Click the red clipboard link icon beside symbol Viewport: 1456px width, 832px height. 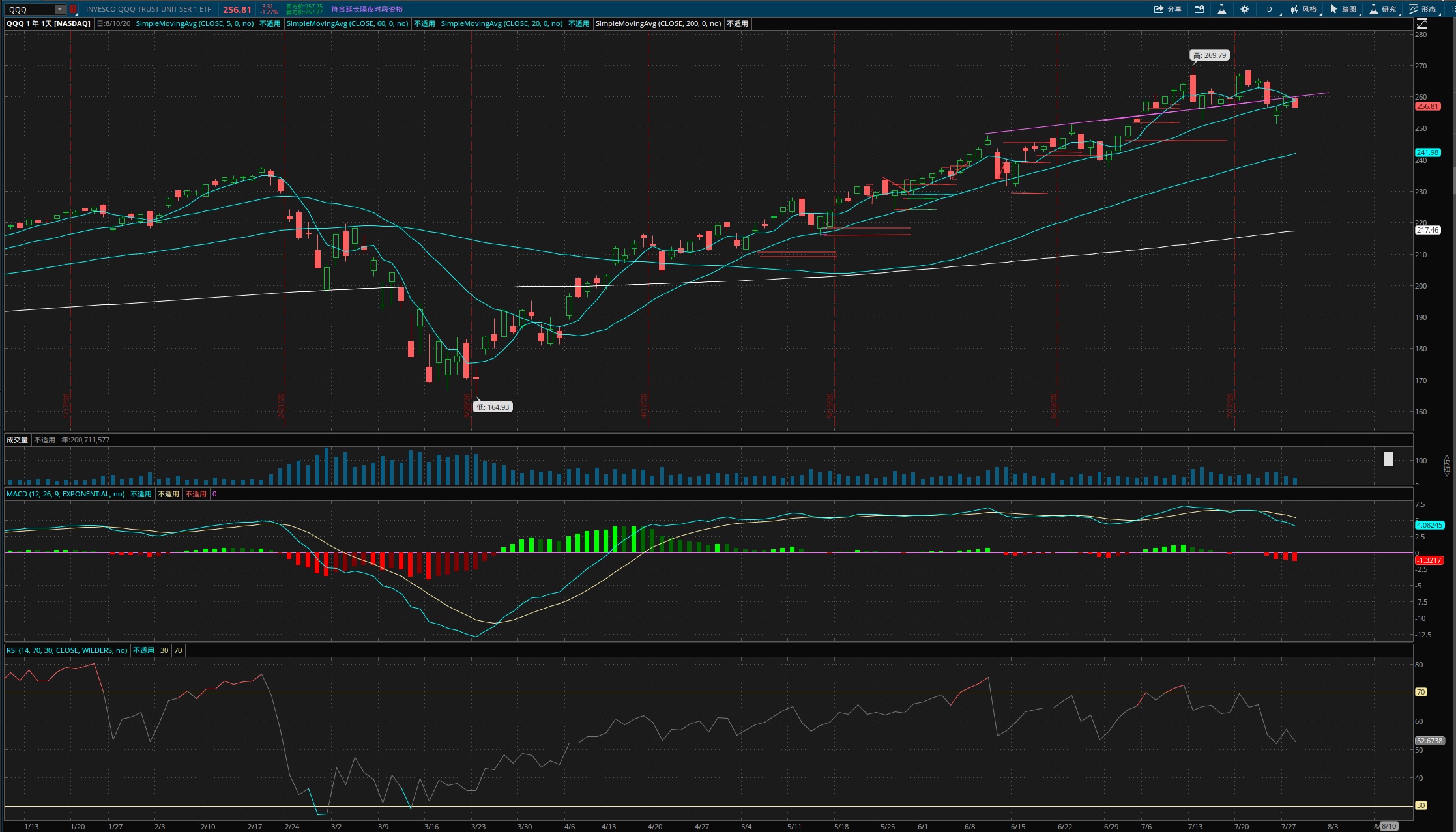73,9
